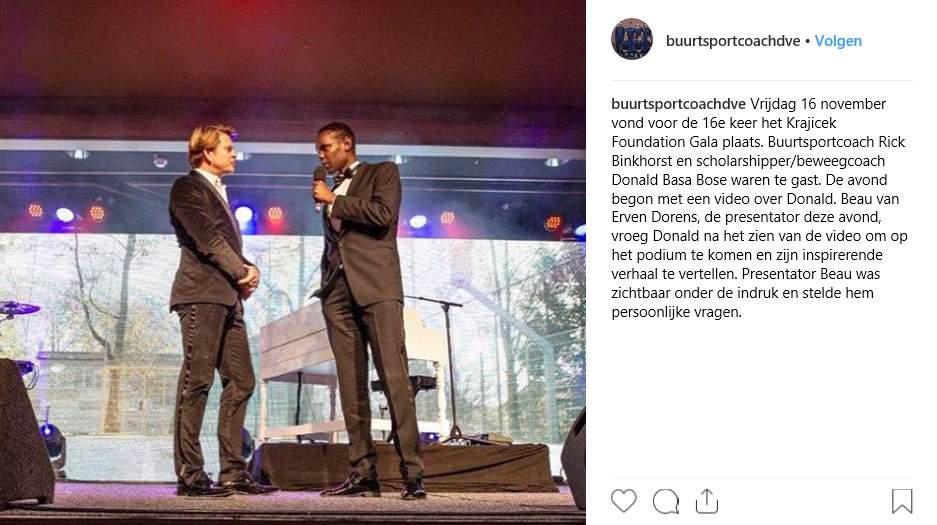
Task: Save the post with the bookmark icon
Action: [x=902, y=501]
